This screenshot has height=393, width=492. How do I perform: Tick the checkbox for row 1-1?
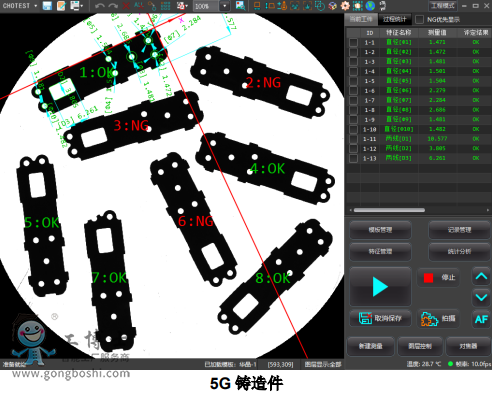click(x=353, y=42)
